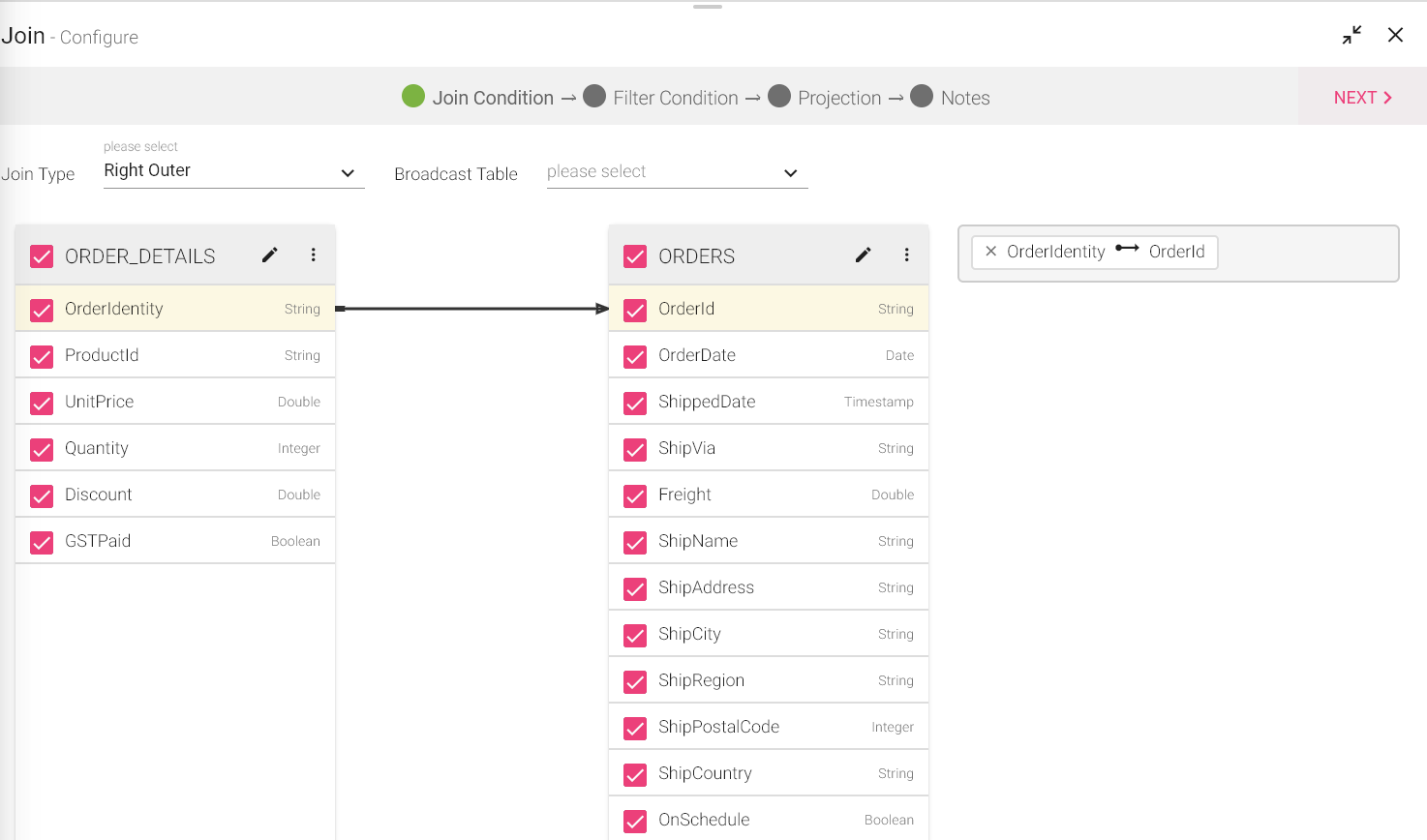The image size is (1427, 840).
Task: Uncheck the ProductId column checkbox
Action: coord(42,356)
